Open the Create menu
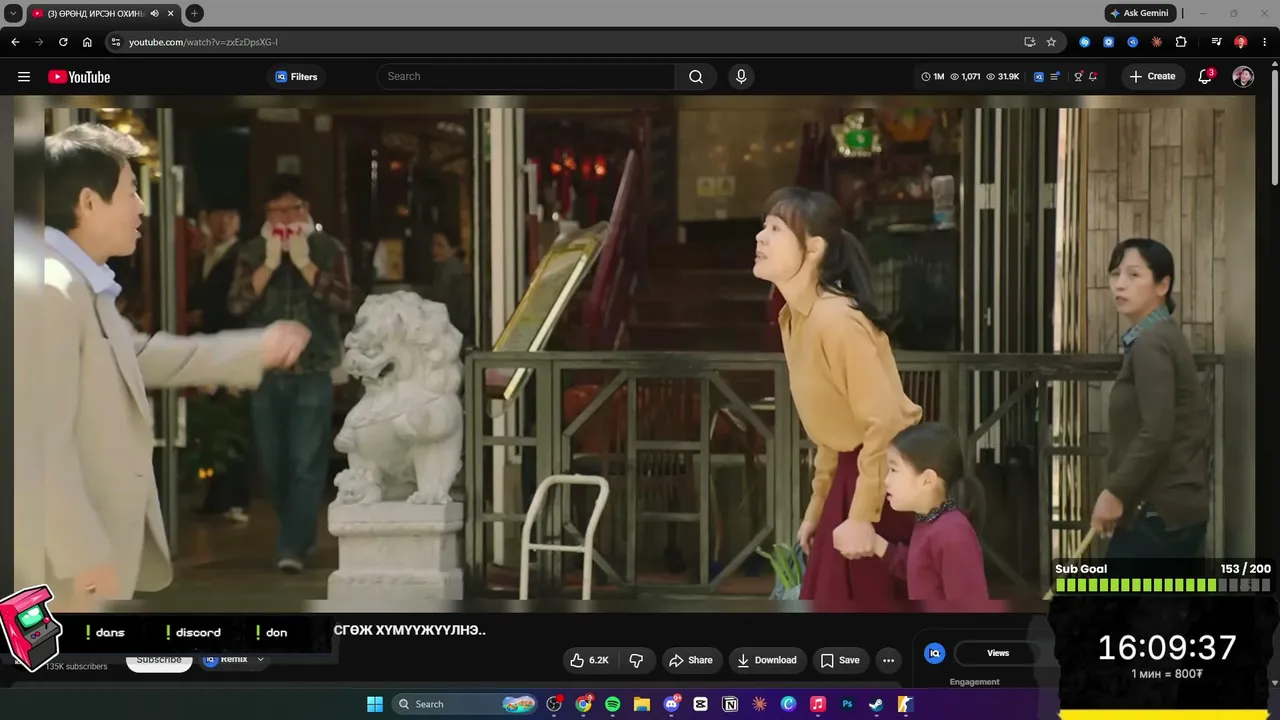1280x720 pixels. 1152,77
